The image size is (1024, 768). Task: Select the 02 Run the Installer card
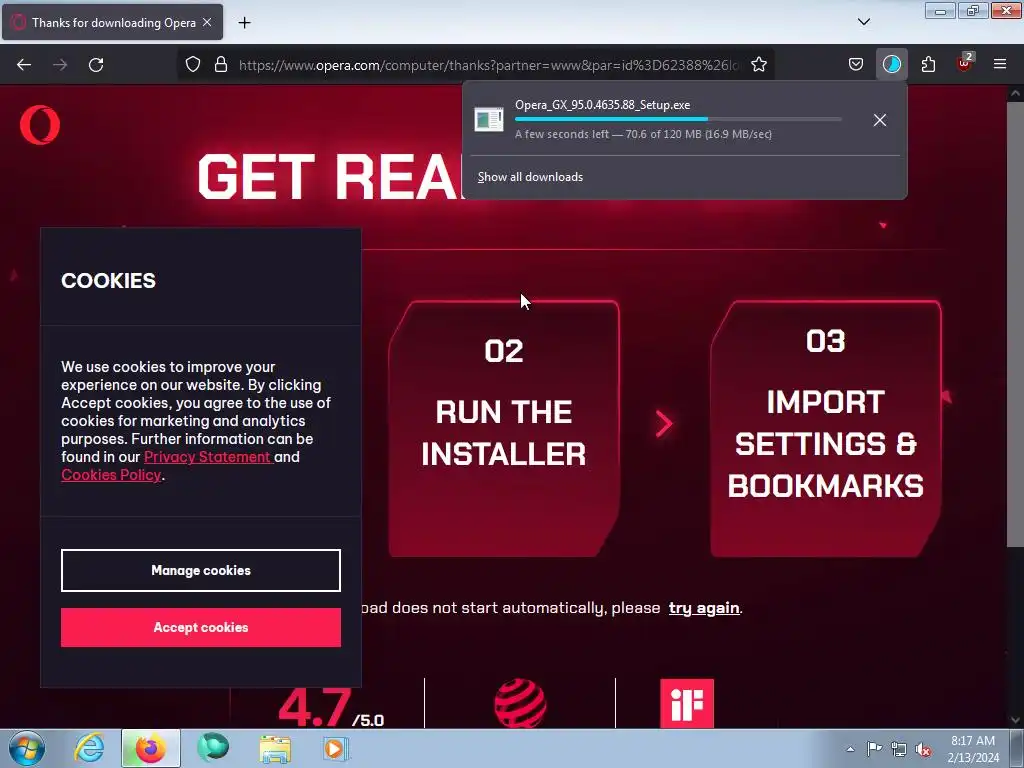pos(504,429)
